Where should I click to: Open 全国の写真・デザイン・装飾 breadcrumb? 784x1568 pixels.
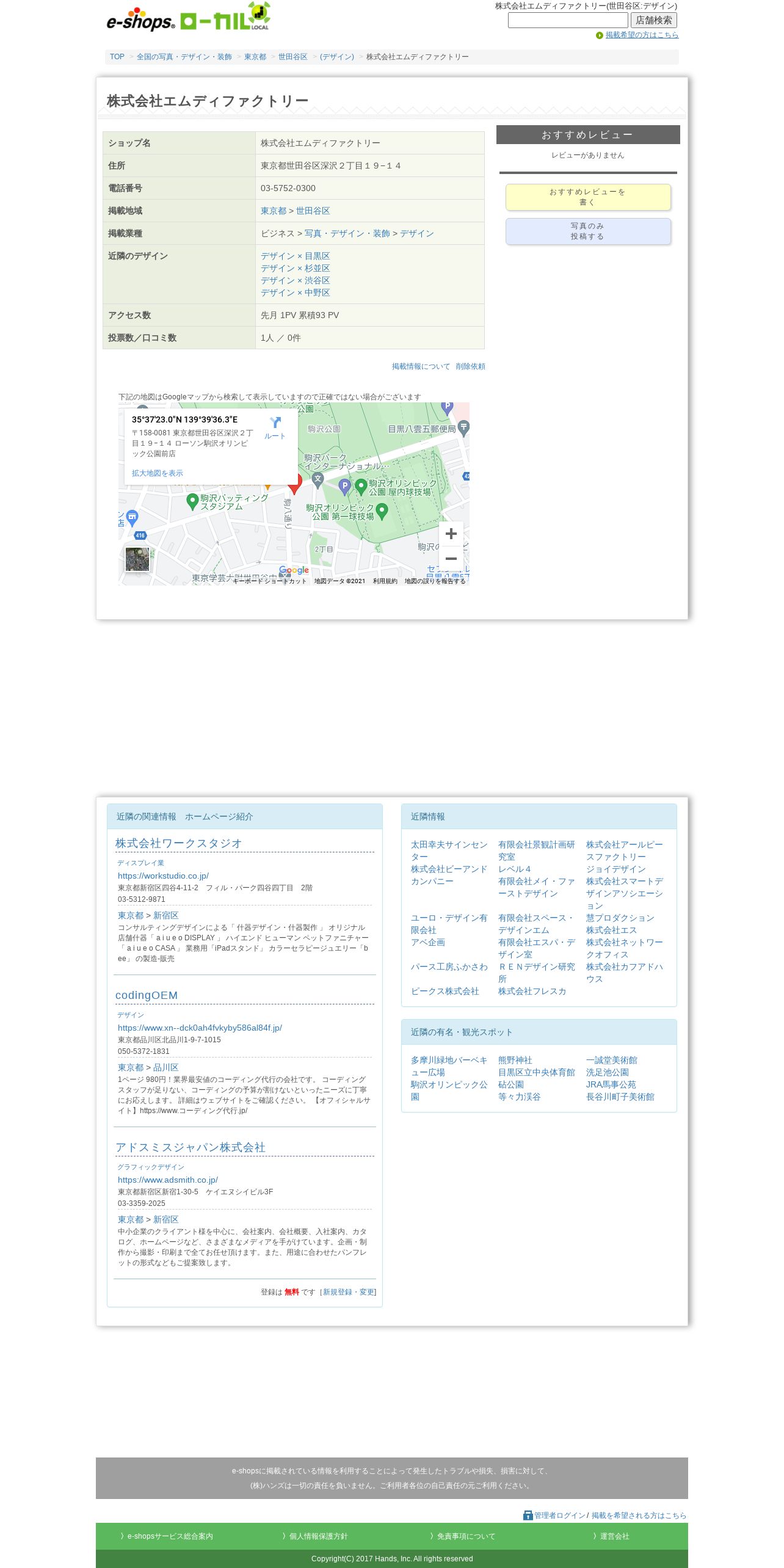click(184, 57)
